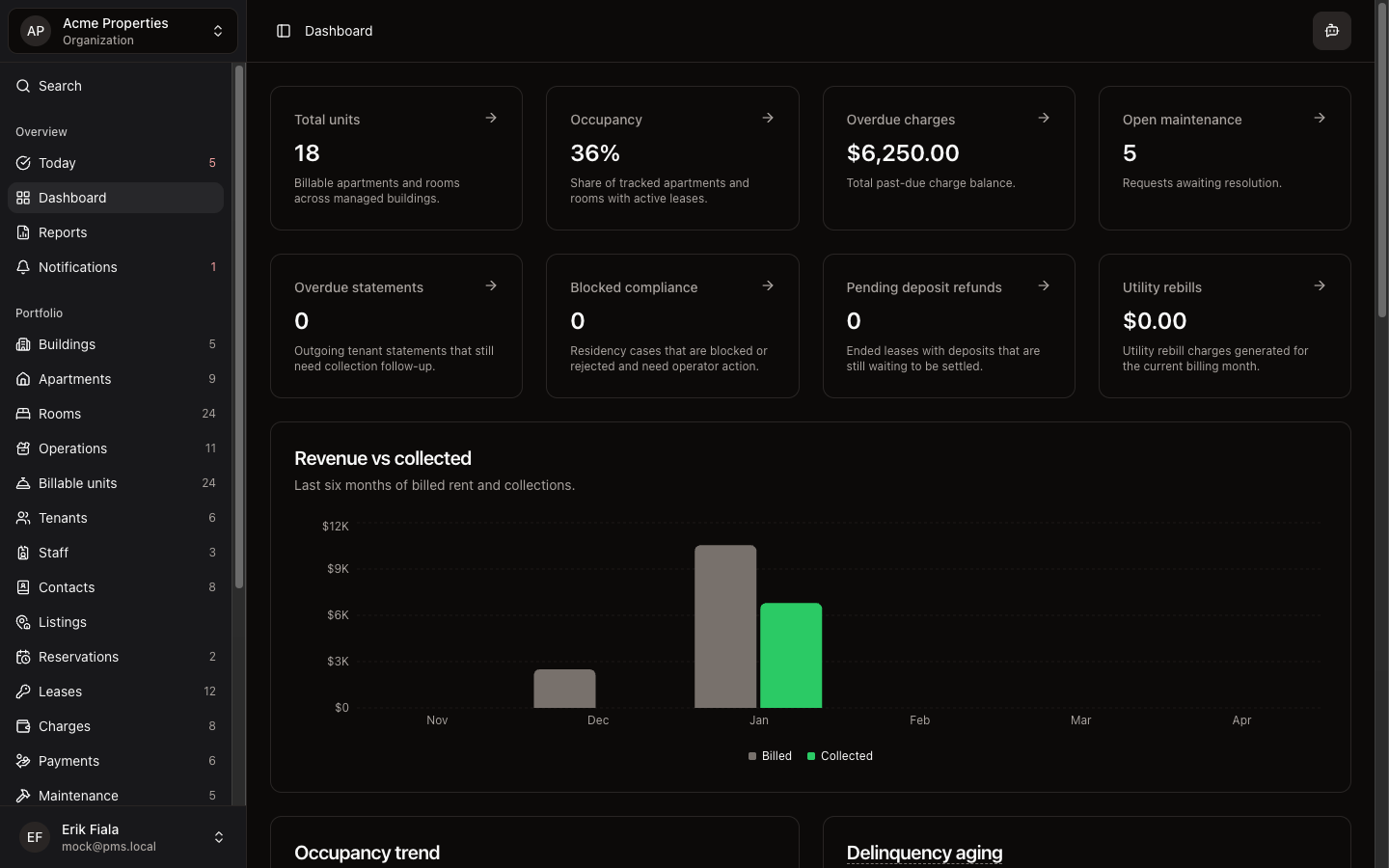This screenshot has width=1389, height=868.
Task: Toggle the sidebar visibility panel icon
Action: [283, 30]
